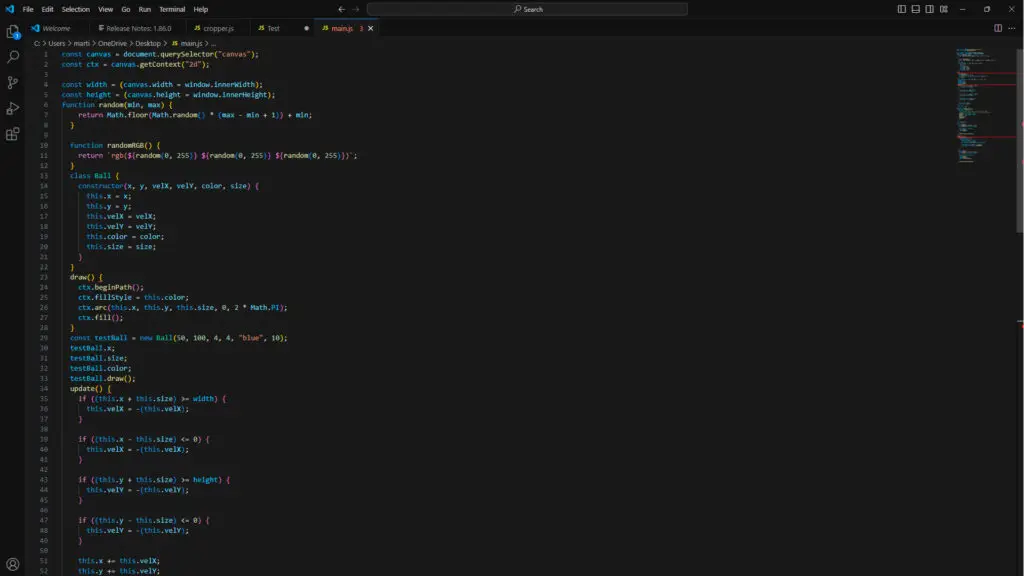Click unsaved dot on Test tab

(306, 28)
